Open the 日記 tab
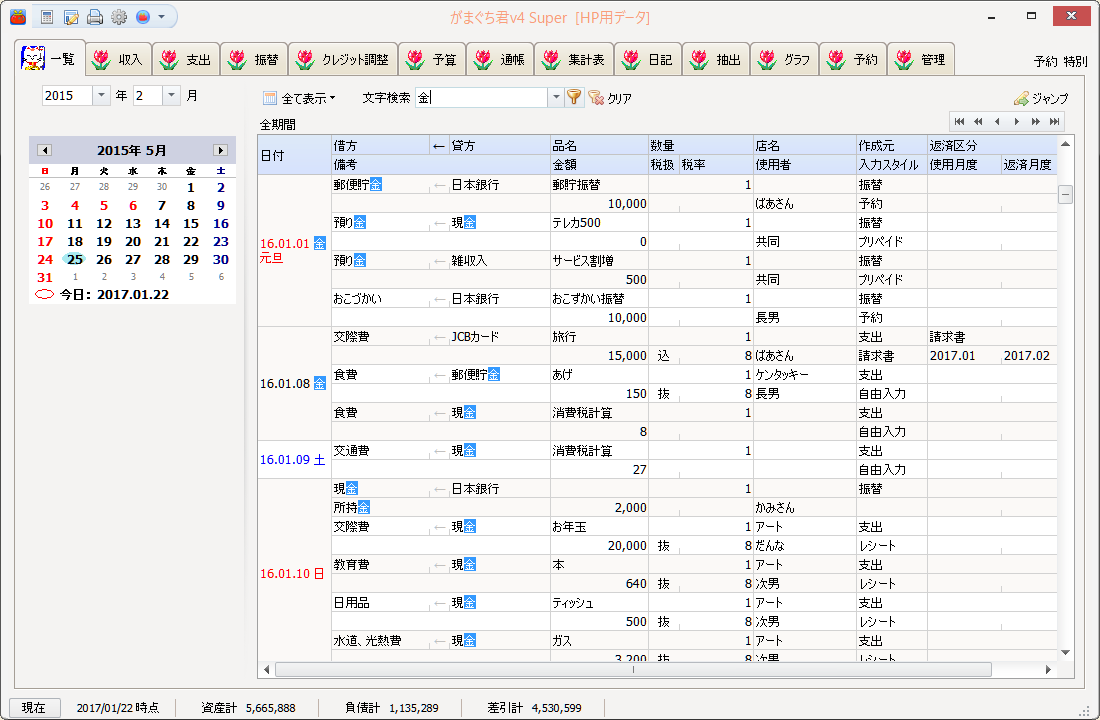1100x720 pixels. pyautogui.click(x=649, y=60)
